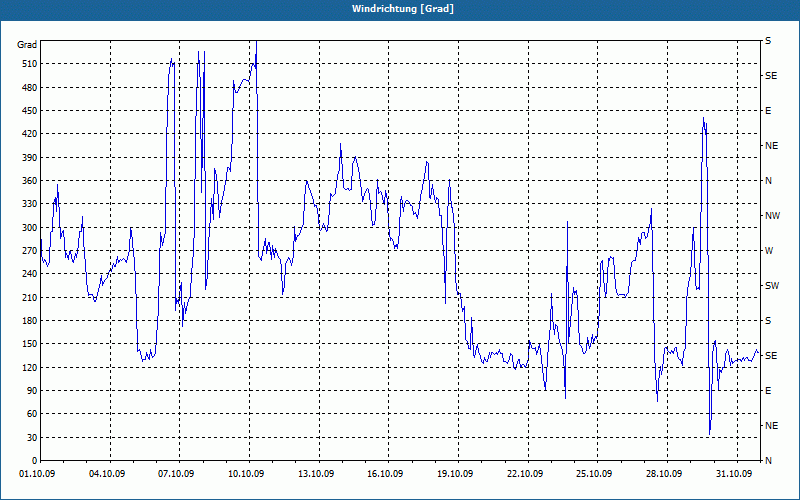
Task: Select the 420 value on the left axis
Action: [30, 134]
